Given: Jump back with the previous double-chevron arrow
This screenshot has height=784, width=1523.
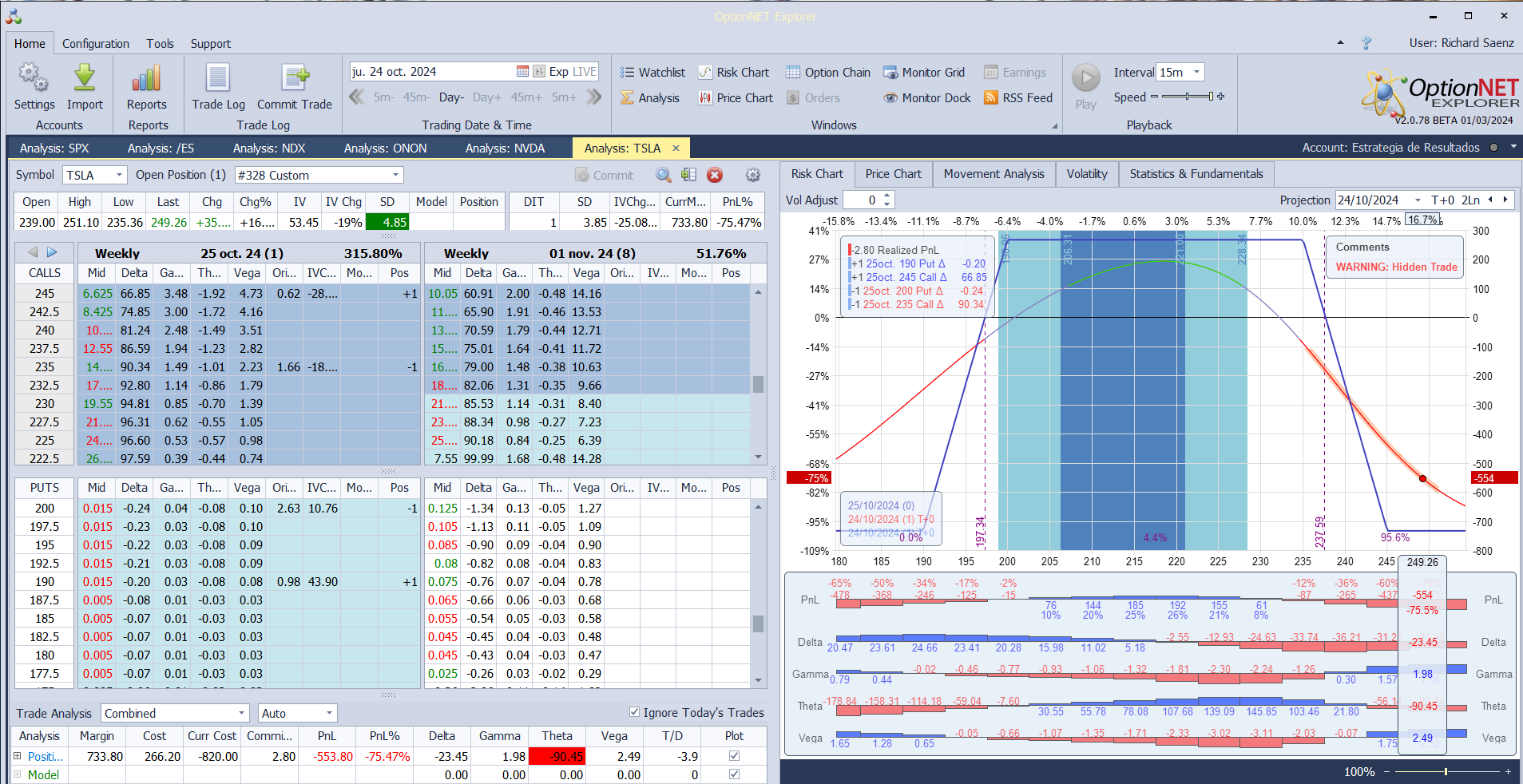Looking at the screenshot, I should coord(357,97).
